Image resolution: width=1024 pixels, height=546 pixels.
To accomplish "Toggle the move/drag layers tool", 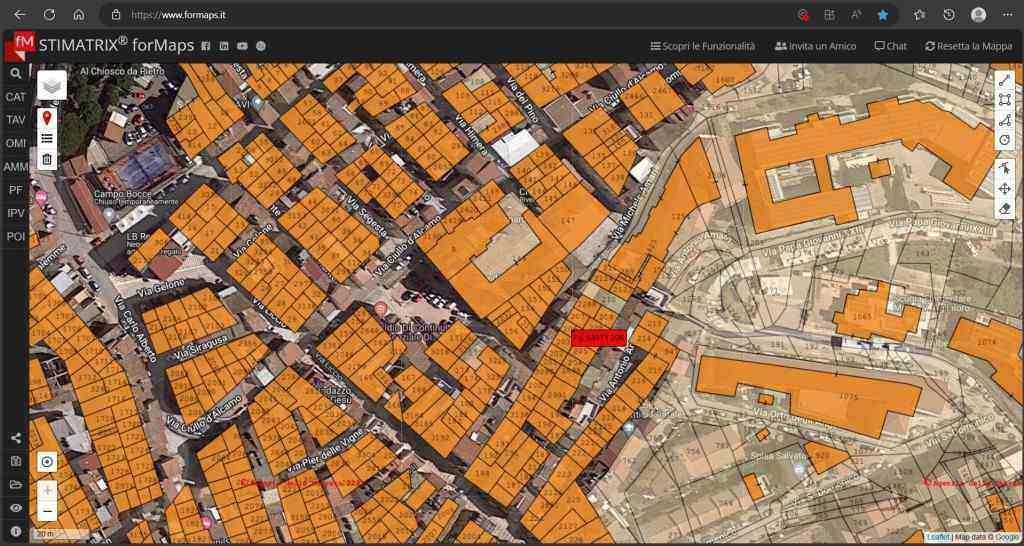I will 1005,188.
